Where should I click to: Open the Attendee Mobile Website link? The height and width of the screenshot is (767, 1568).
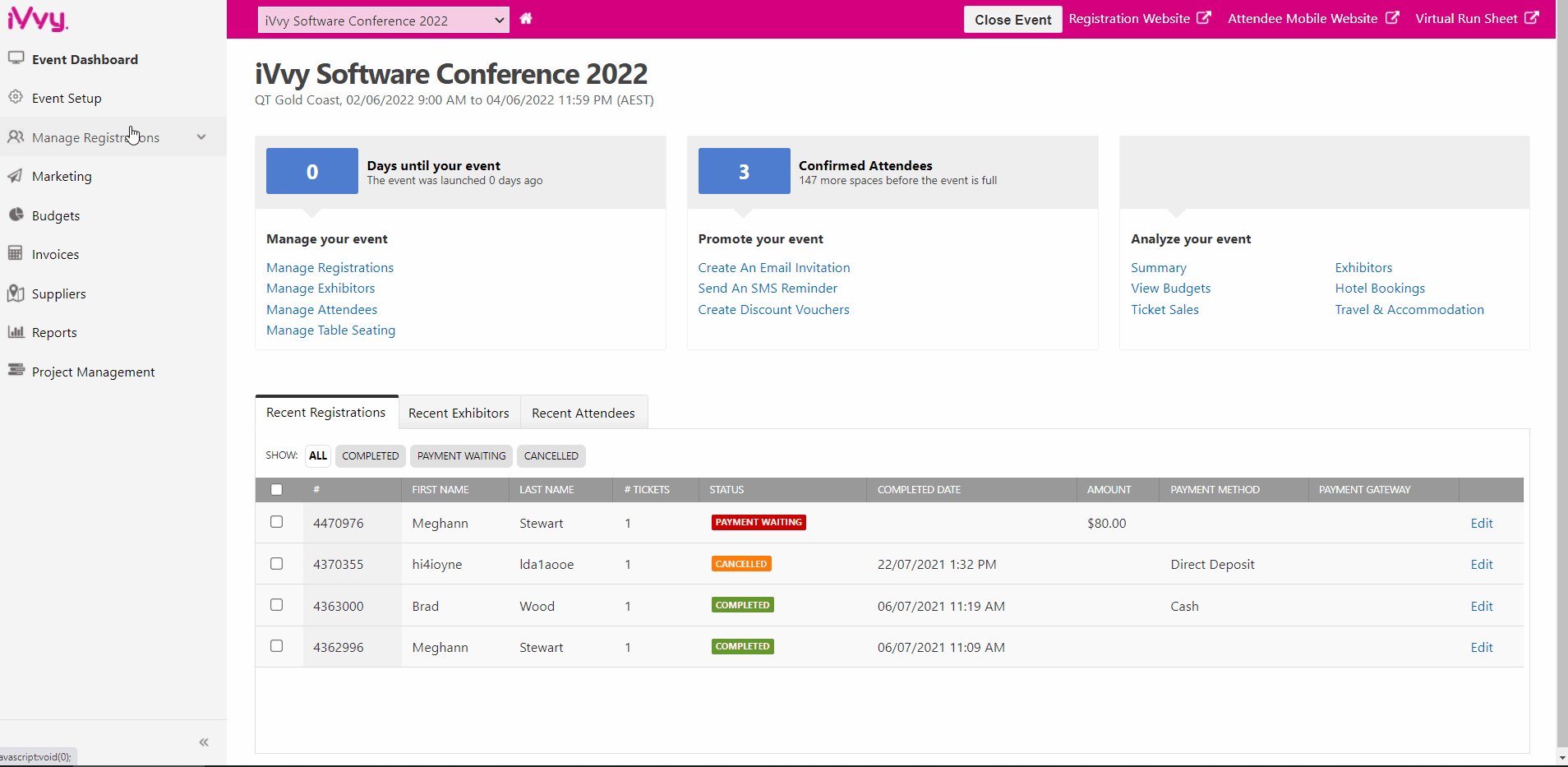1303,19
